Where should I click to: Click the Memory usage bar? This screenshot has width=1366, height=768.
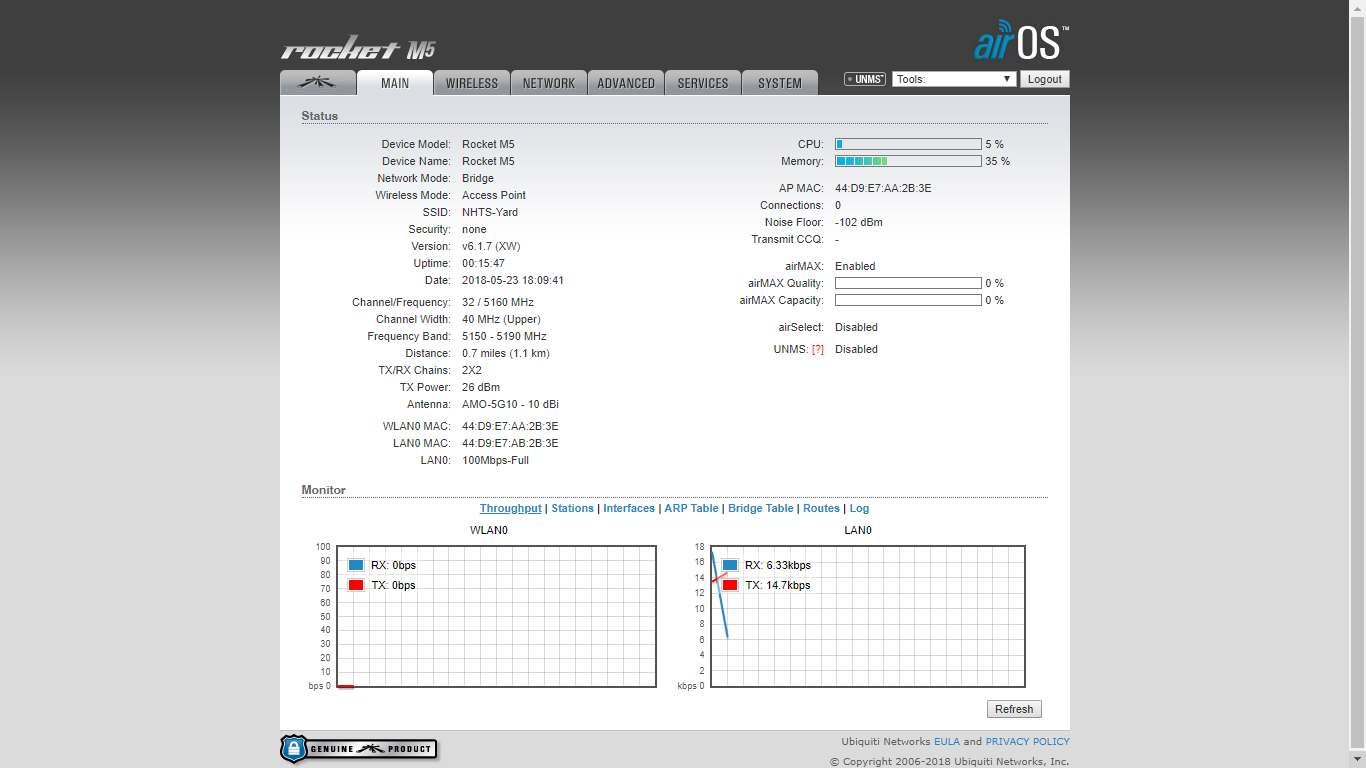click(x=908, y=161)
